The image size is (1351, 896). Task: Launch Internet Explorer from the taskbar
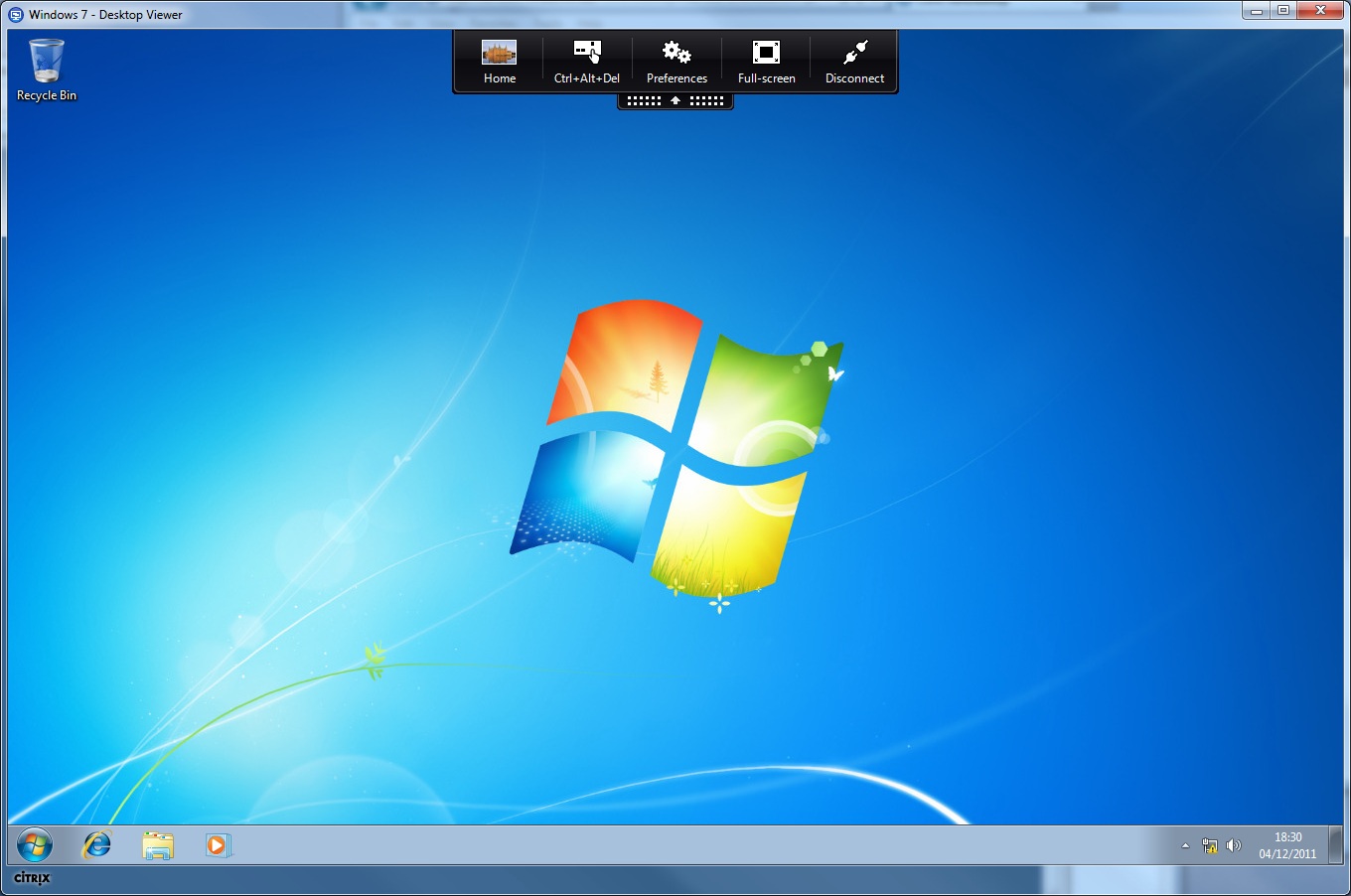coord(97,845)
